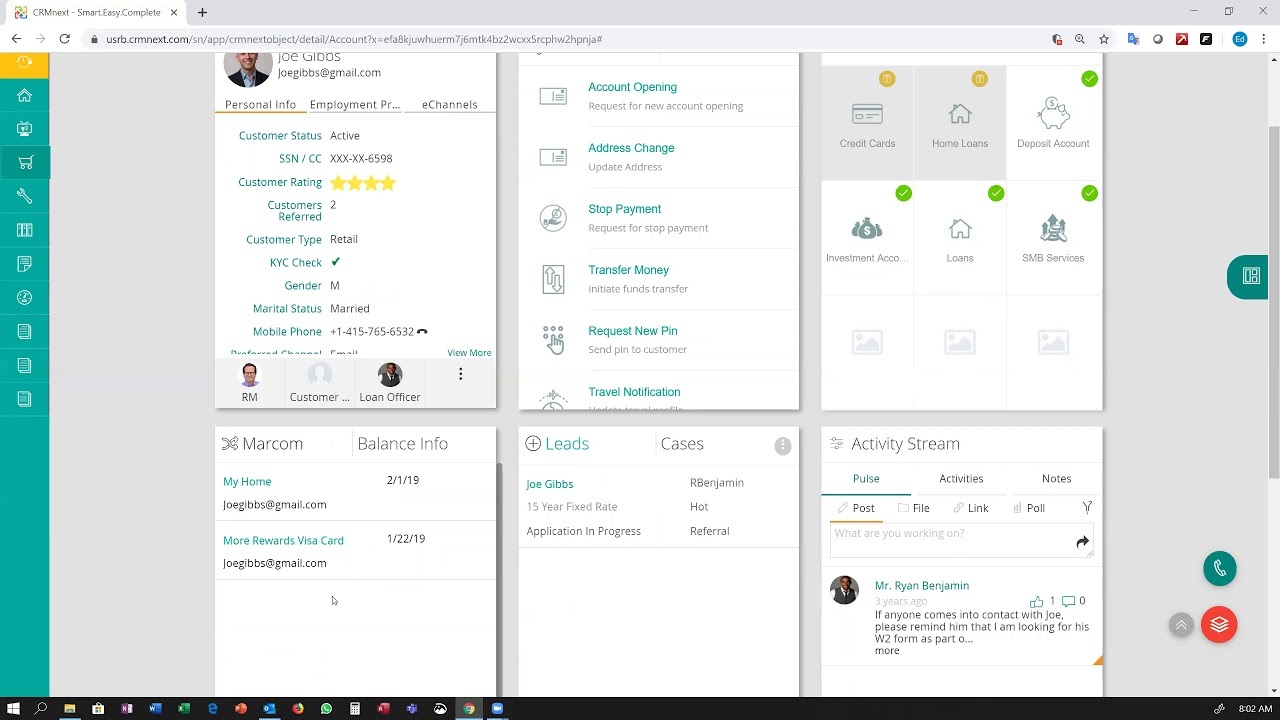Click the phone icon beside mobile number
The height and width of the screenshot is (720, 1280).
422,332
